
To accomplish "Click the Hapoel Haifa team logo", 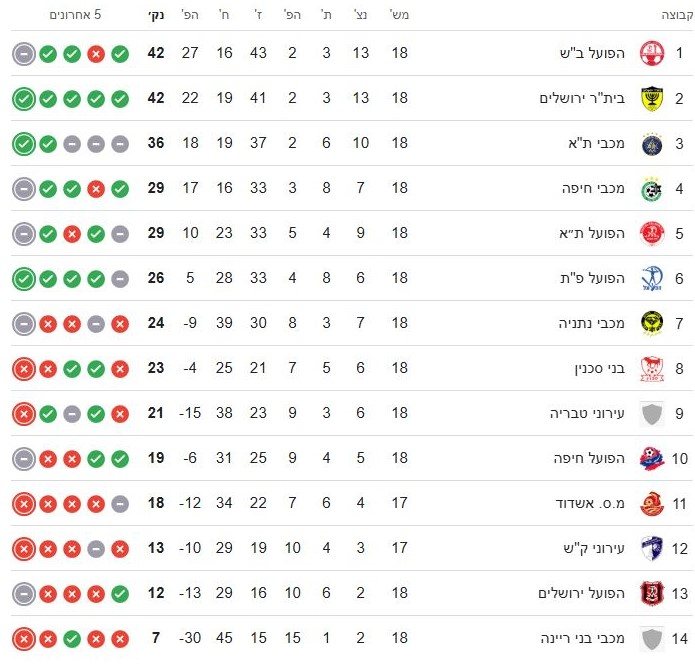I will (x=652, y=458).
